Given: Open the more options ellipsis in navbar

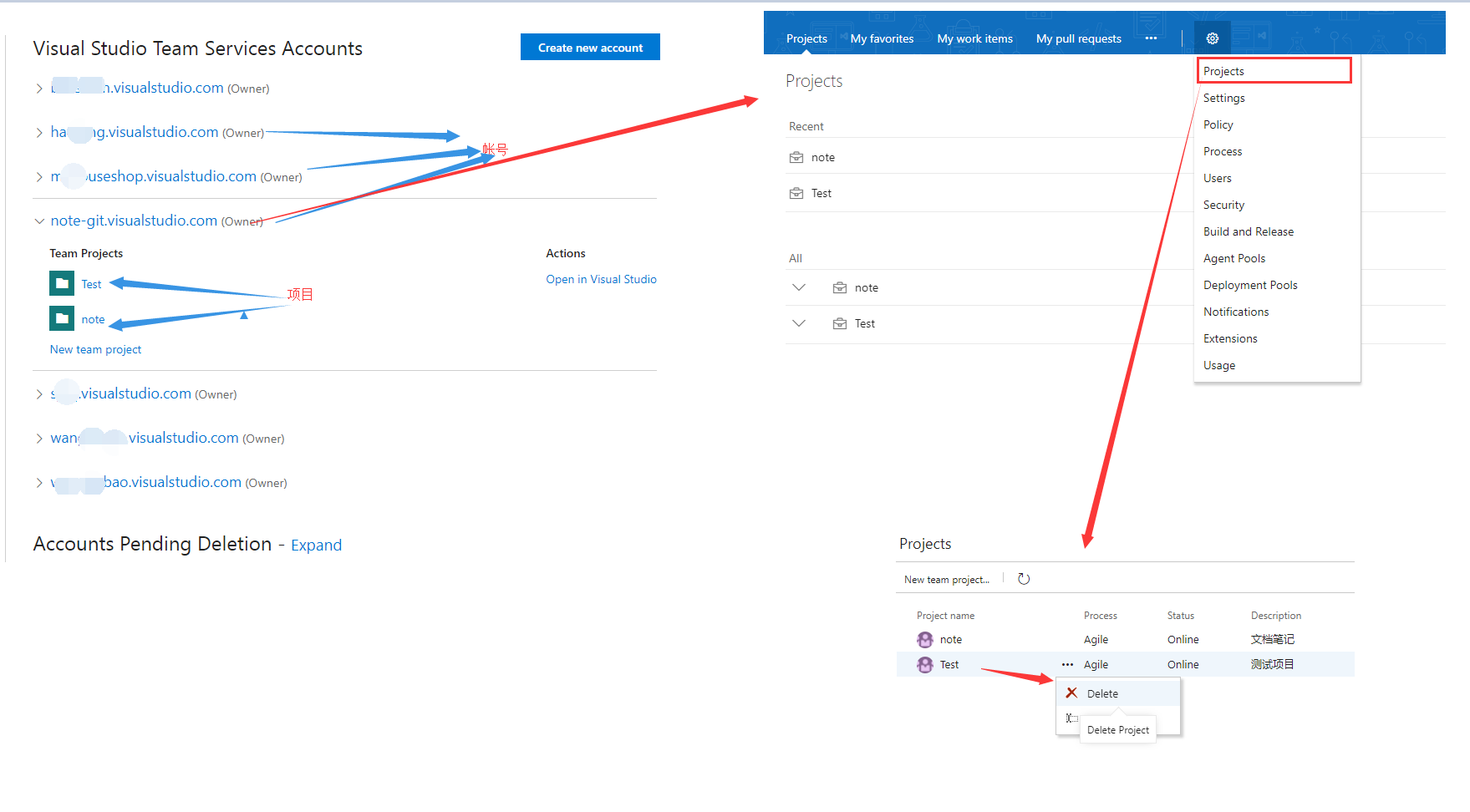Looking at the screenshot, I should point(1151,38).
